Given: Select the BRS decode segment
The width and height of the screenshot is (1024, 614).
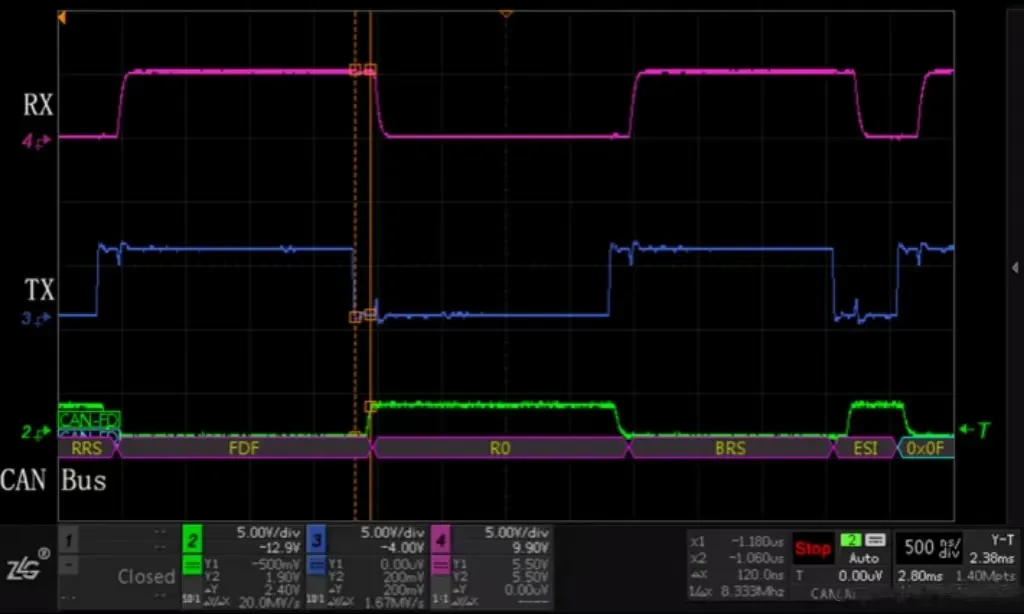Looking at the screenshot, I should click(730, 448).
